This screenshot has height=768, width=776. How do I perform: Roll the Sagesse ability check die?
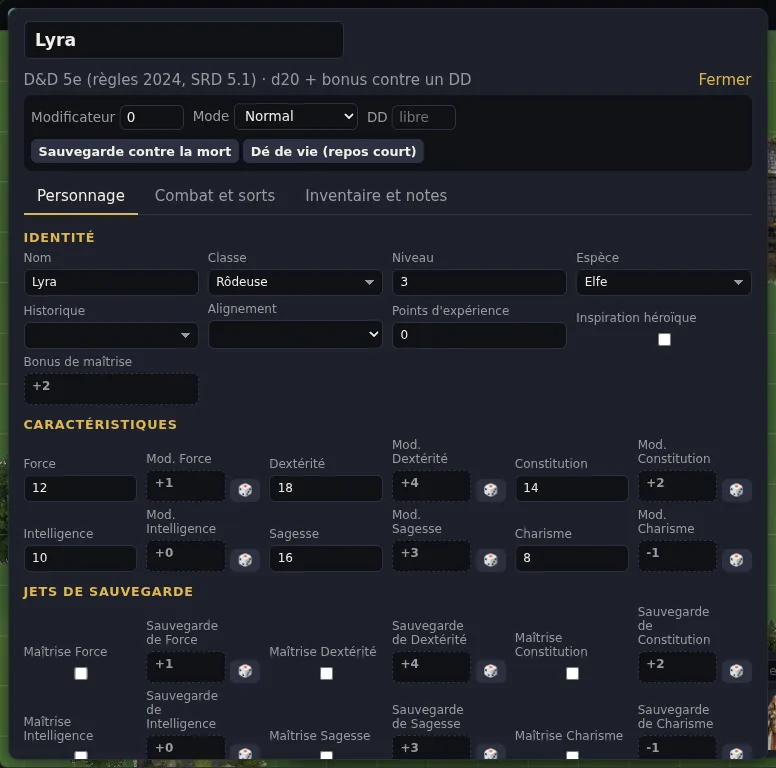tap(490, 560)
